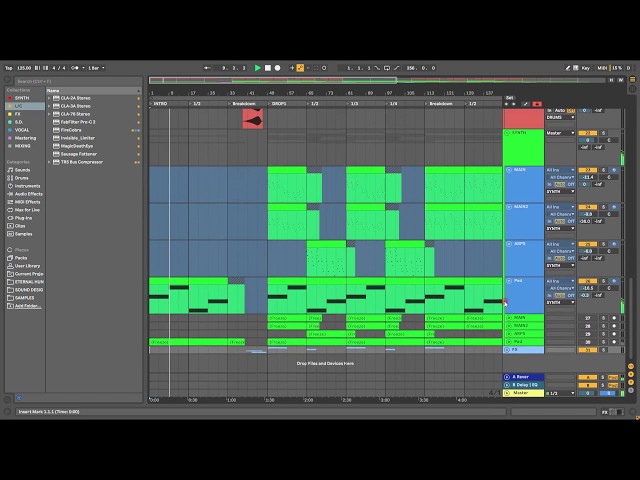The height and width of the screenshot is (480, 640).
Task: Open the MIDI Effects category
Action: pos(27,202)
